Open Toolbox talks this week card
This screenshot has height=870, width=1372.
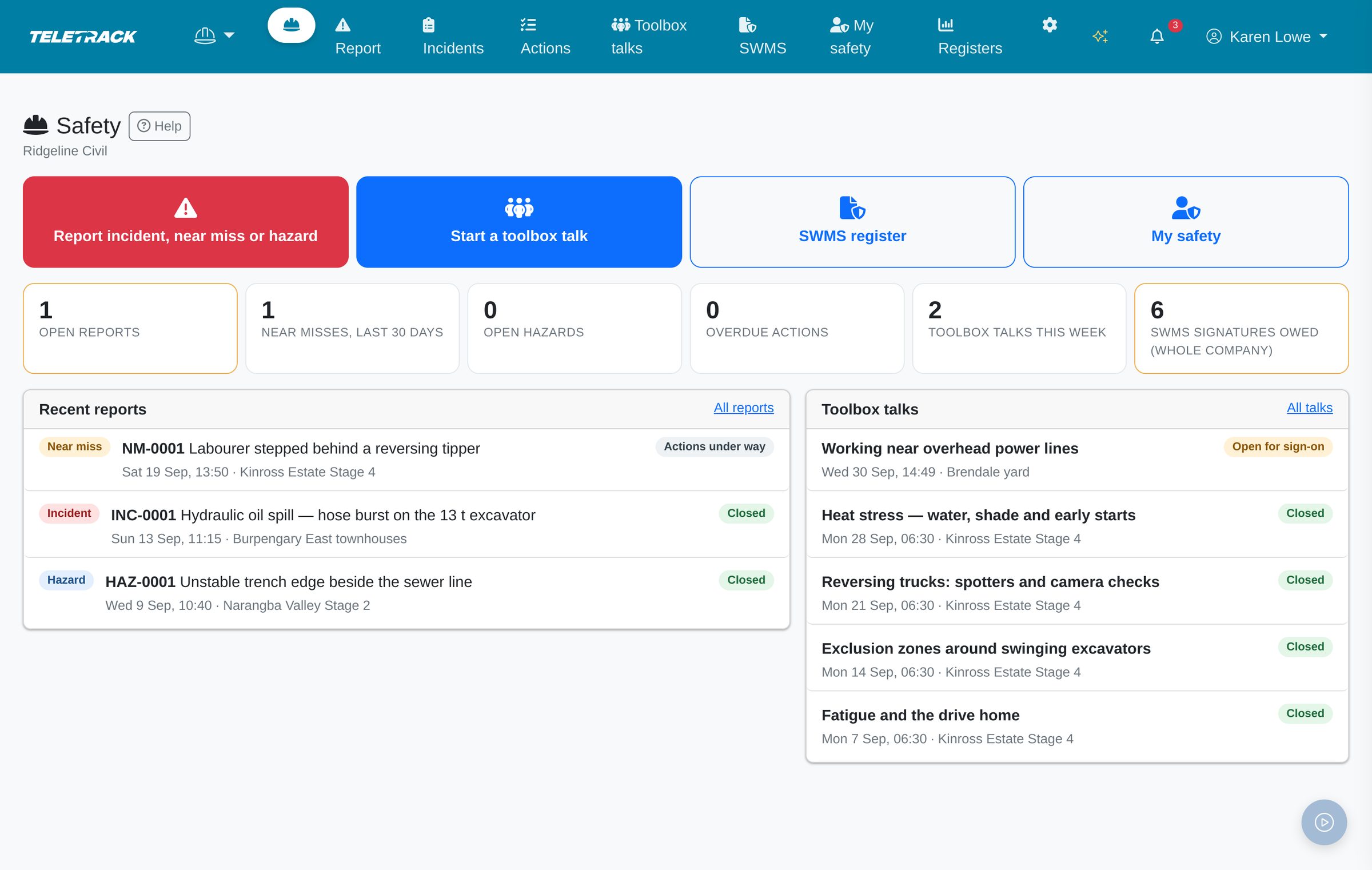coord(1019,329)
